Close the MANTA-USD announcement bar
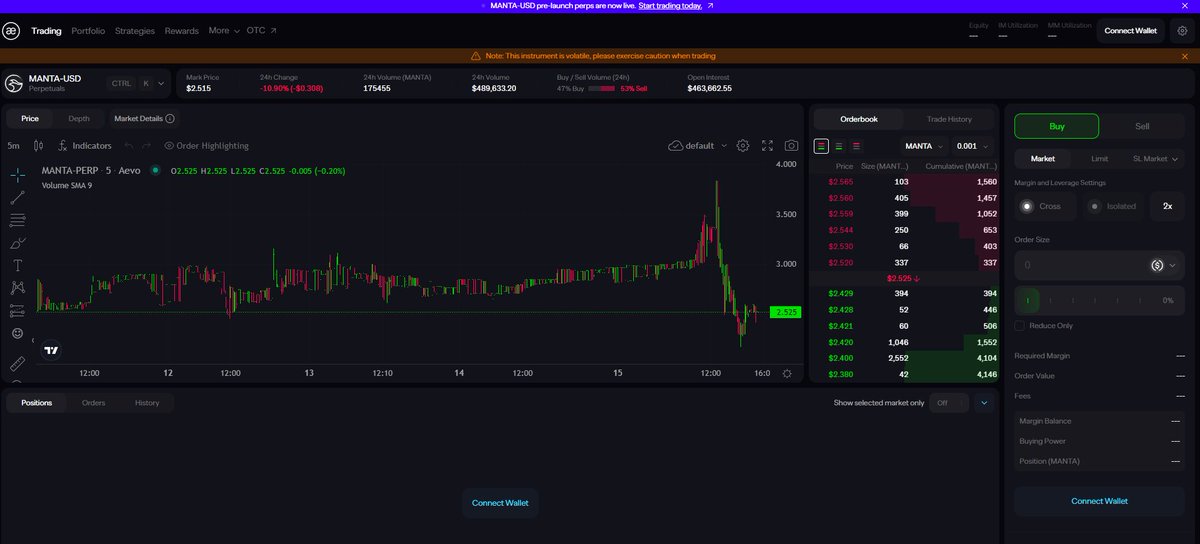This screenshot has width=1200, height=544. (1186, 6)
